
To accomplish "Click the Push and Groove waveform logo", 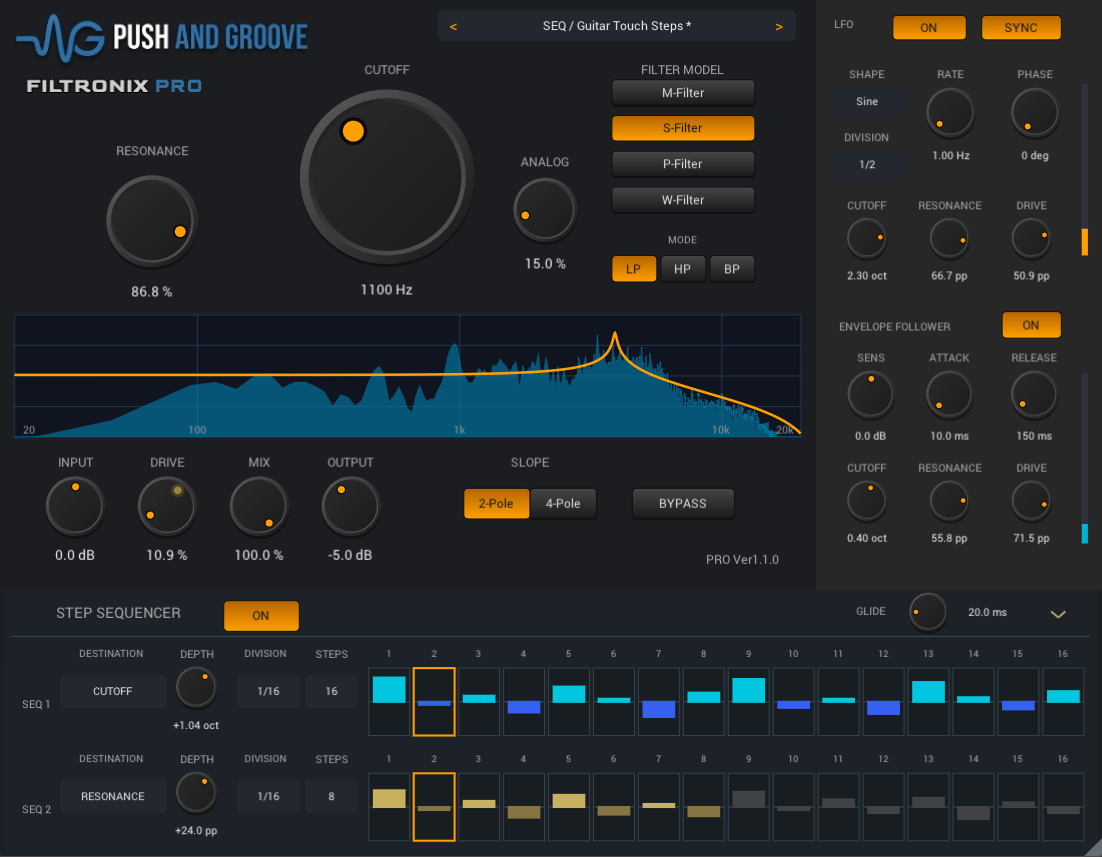I will tap(60, 39).
